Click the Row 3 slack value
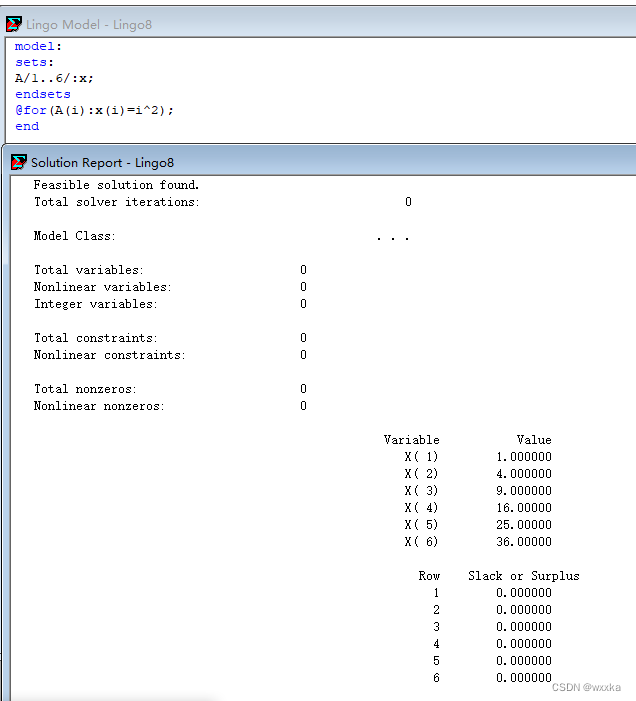This screenshot has width=636, height=701. [523, 627]
